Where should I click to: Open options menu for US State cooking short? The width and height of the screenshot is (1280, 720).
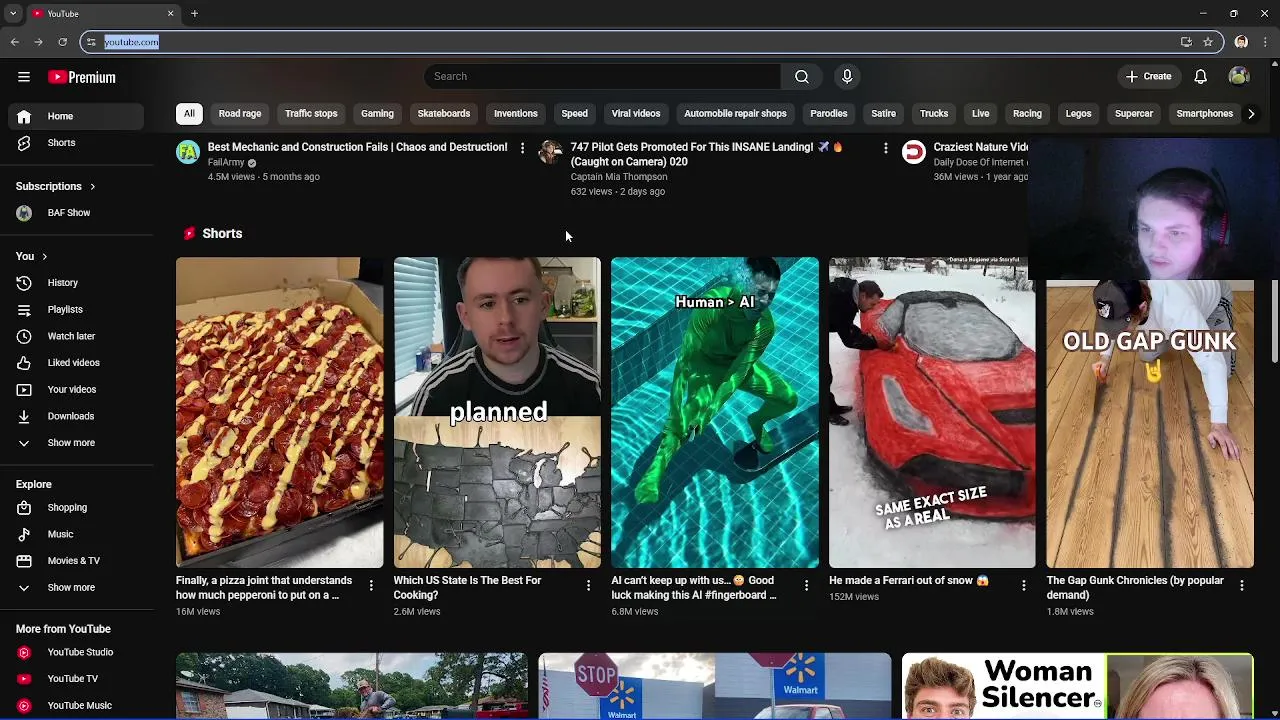tap(588, 585)
